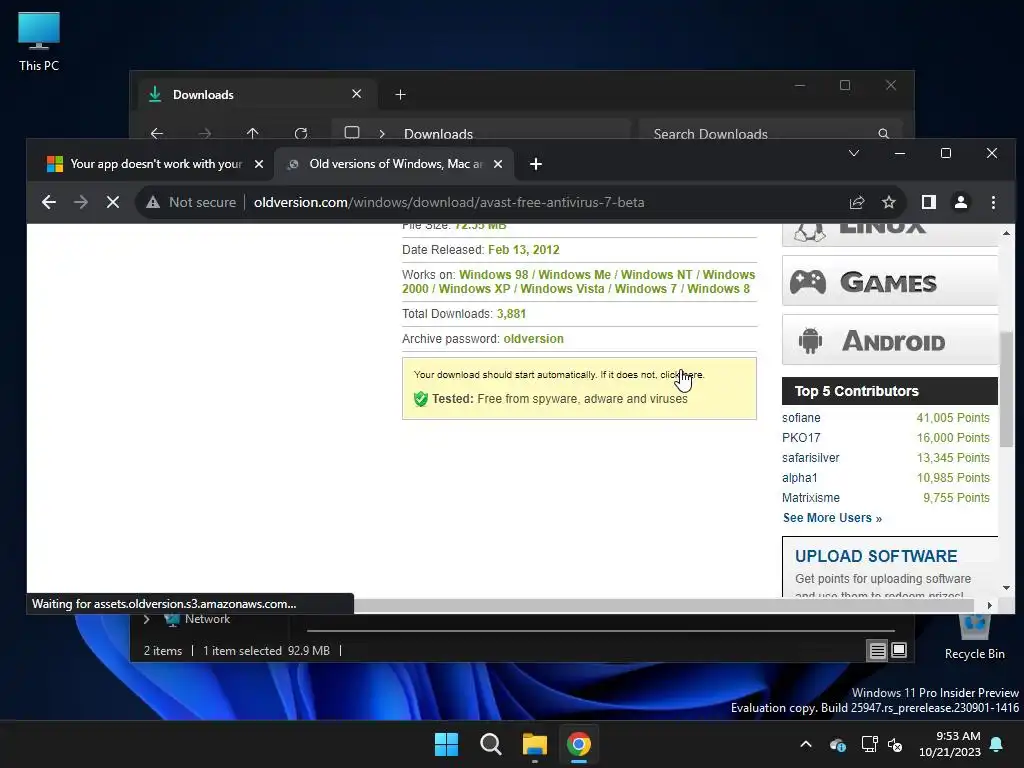1024x768 pixels.
Task: Open the Android category banner
Action: pyautogui.click(x=889, y=340)
